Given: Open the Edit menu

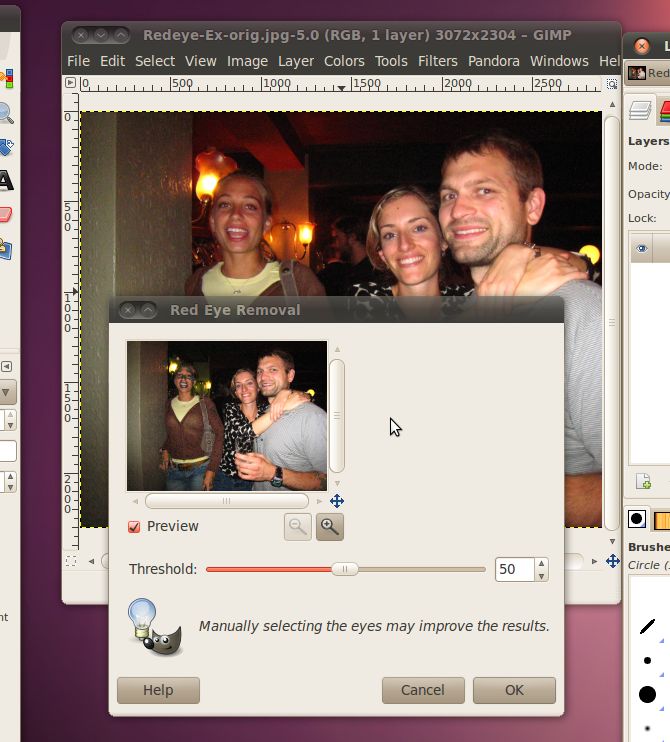Looking at the screenshot, I should tap(112, 61).
